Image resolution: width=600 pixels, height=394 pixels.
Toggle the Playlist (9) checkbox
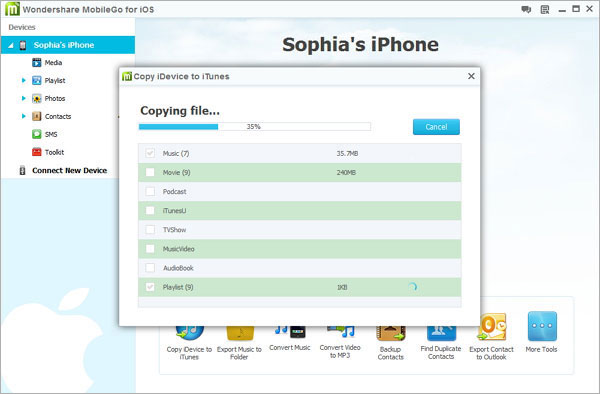coord(150,287)
